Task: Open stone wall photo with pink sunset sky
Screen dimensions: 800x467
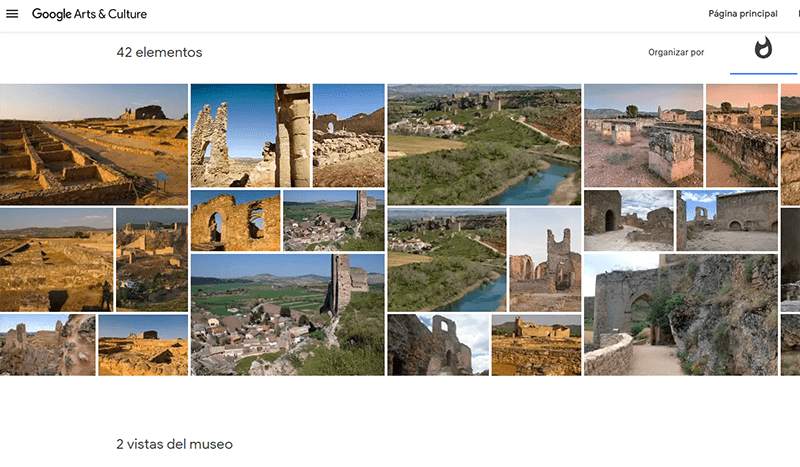Action: 741,135
